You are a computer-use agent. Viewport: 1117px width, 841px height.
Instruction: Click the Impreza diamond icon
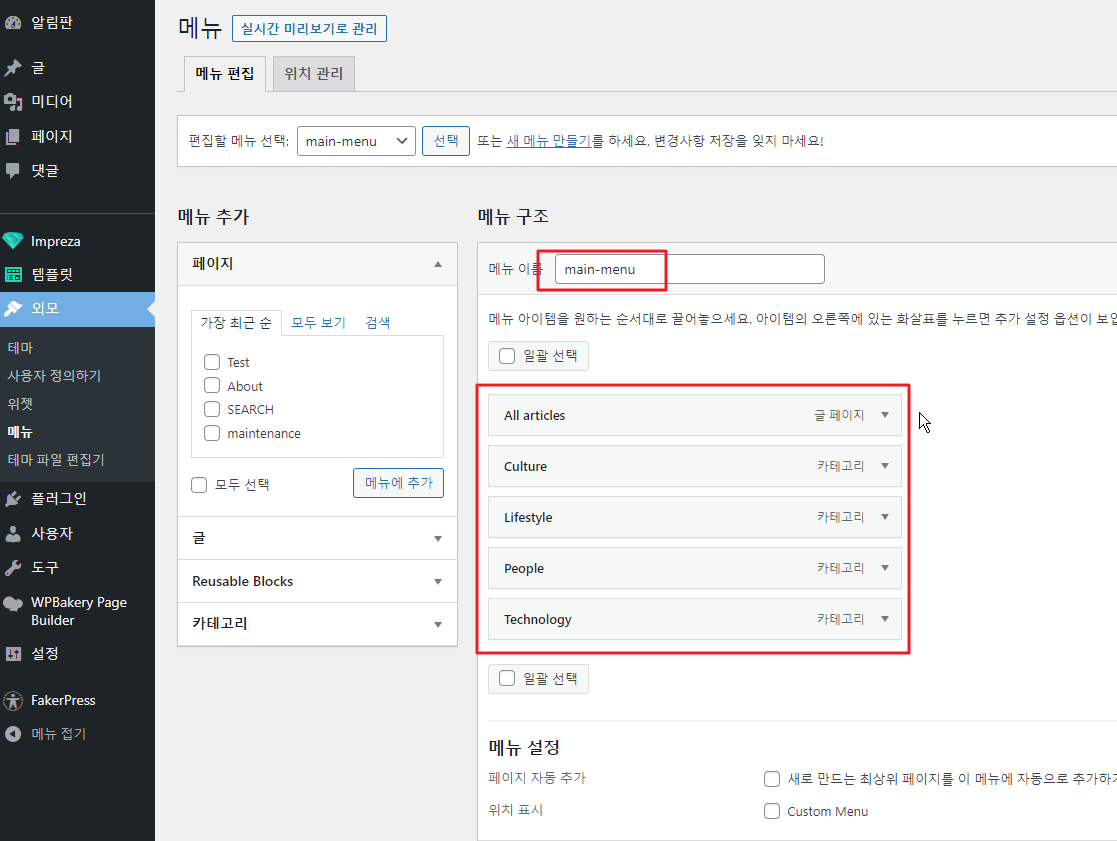(13, 241)
